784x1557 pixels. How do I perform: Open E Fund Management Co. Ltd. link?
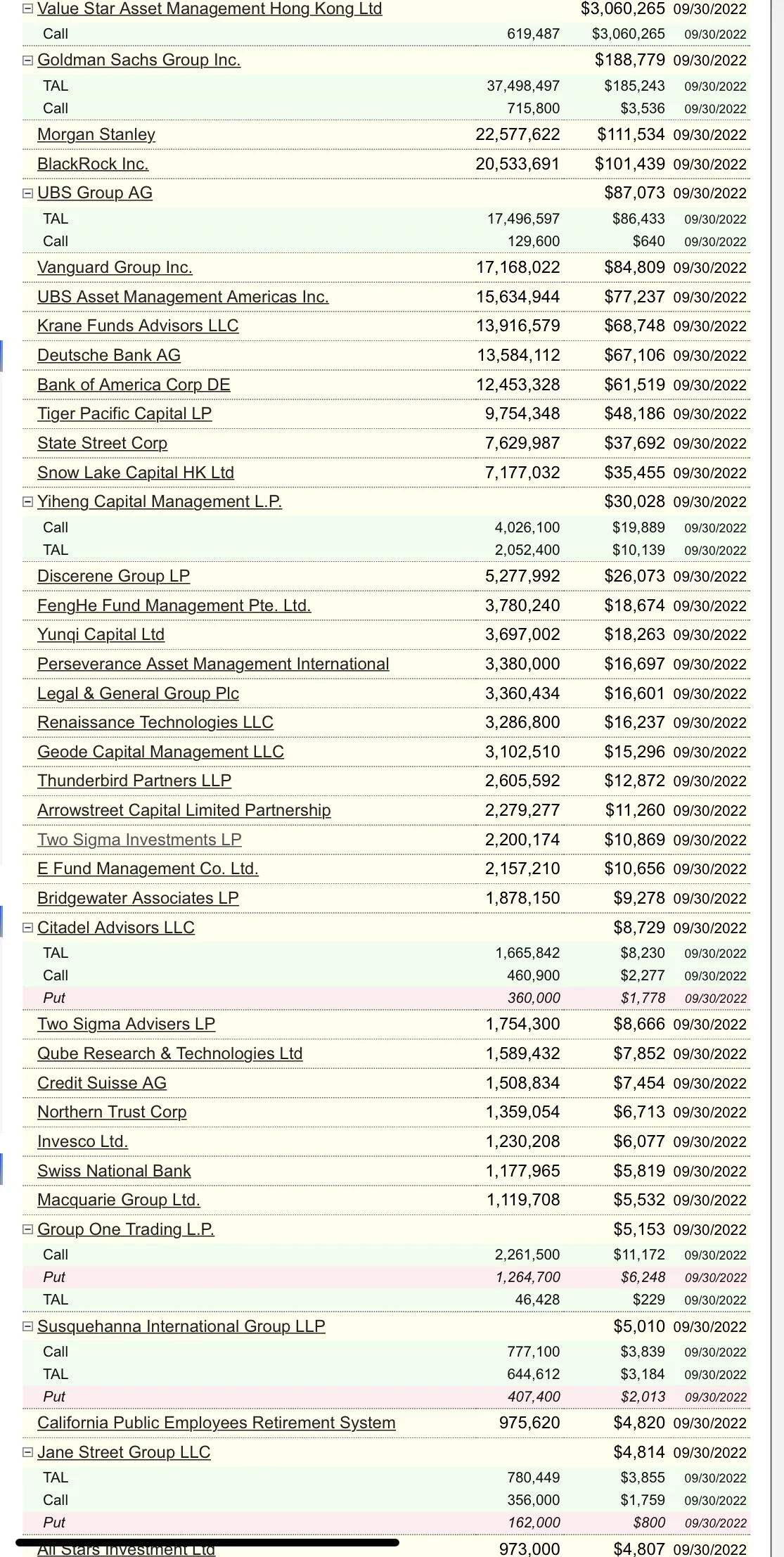coord(148,869)
